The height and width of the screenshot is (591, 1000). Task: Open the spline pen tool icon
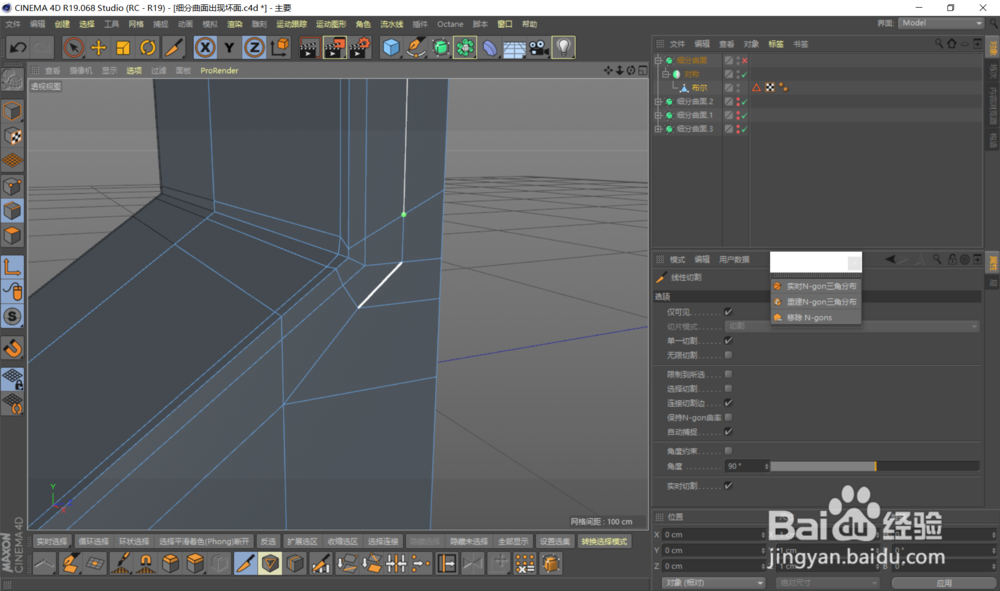pos(416,48)
